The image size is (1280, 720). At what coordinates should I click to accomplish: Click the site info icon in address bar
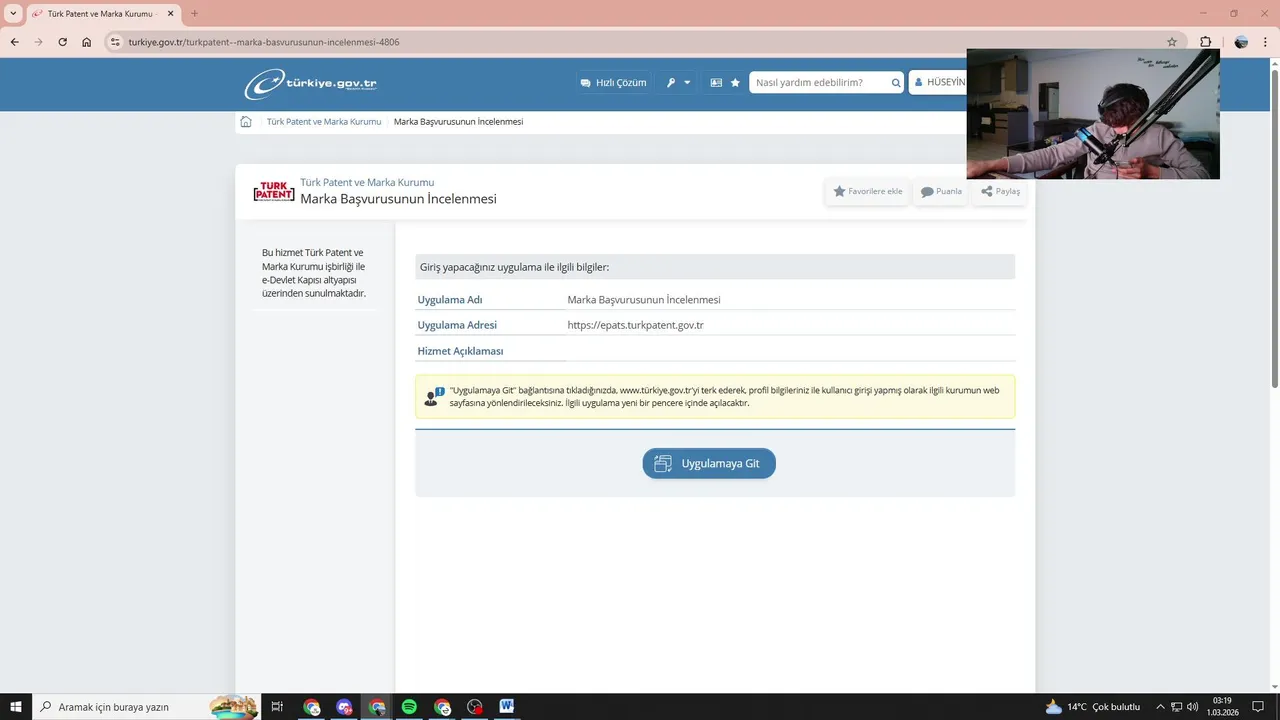(115, 42)
